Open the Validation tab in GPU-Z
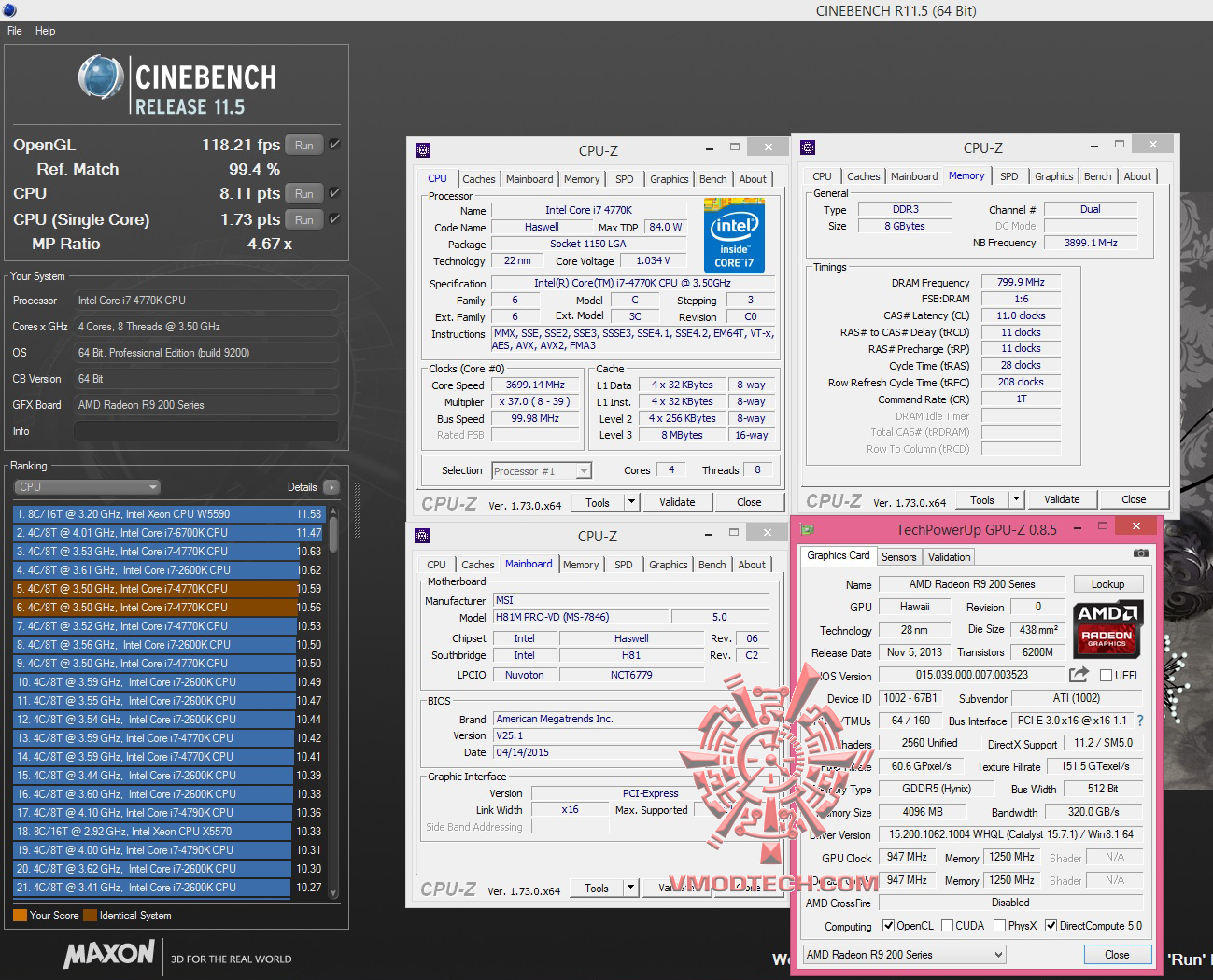 pos(949,557)
